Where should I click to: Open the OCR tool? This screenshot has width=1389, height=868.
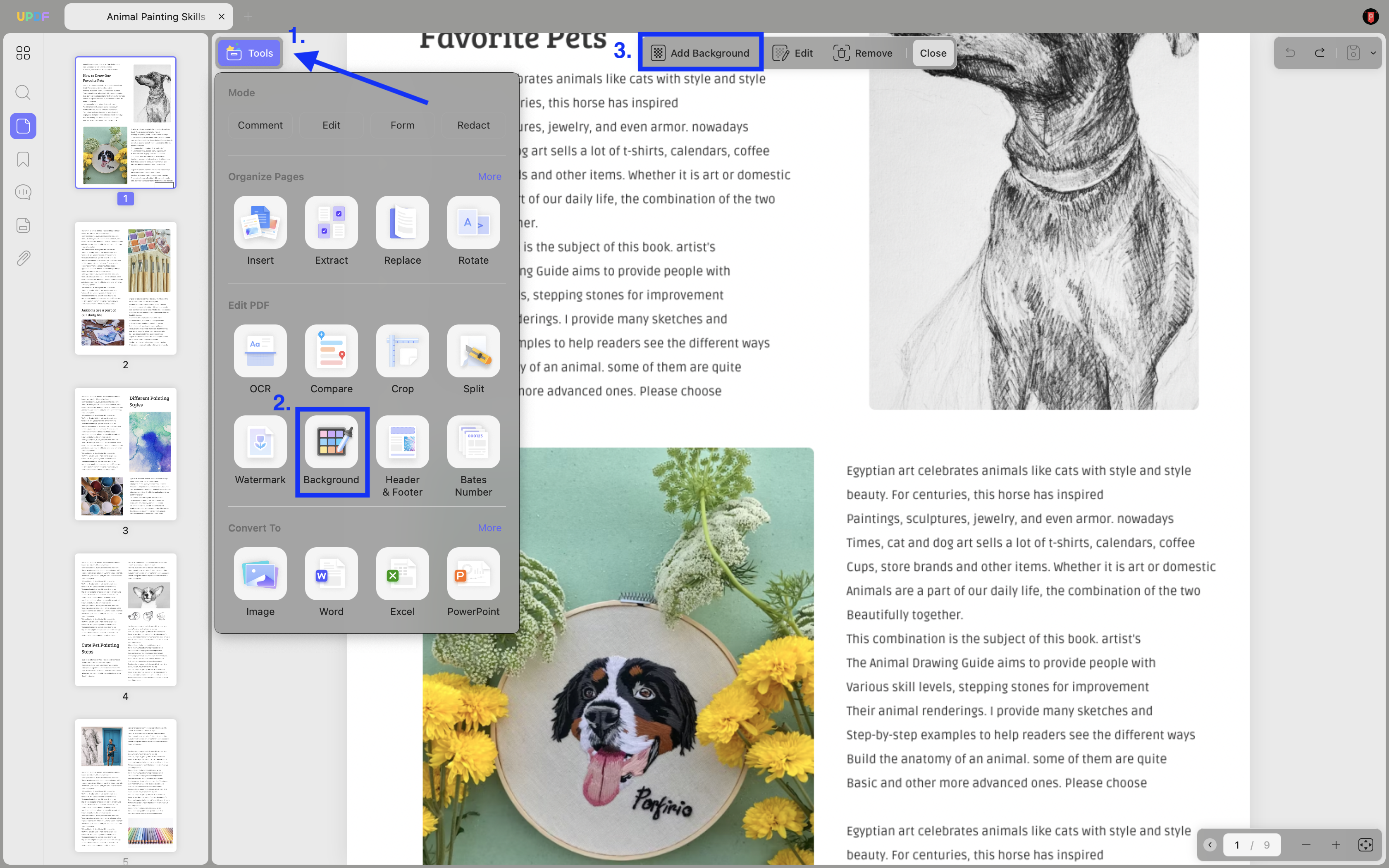click(x=260, y=351)
